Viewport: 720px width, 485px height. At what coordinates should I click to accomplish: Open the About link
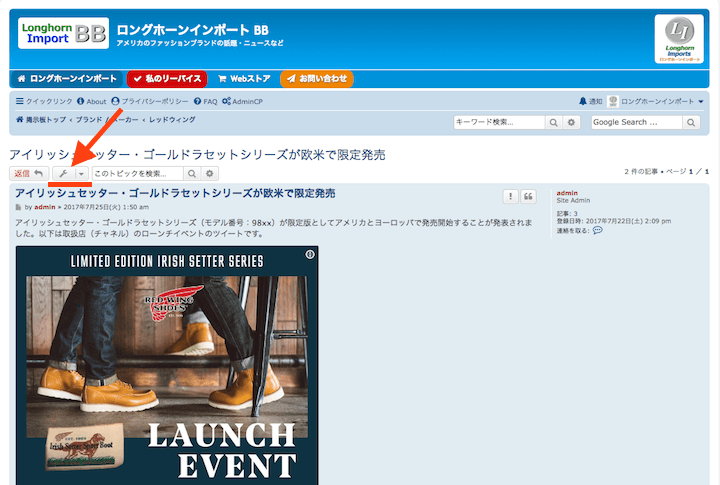(x=91, y=102)
